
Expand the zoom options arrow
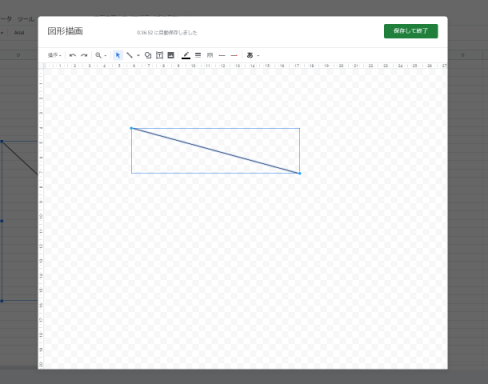pyautogui.click(x=105, y=56)
